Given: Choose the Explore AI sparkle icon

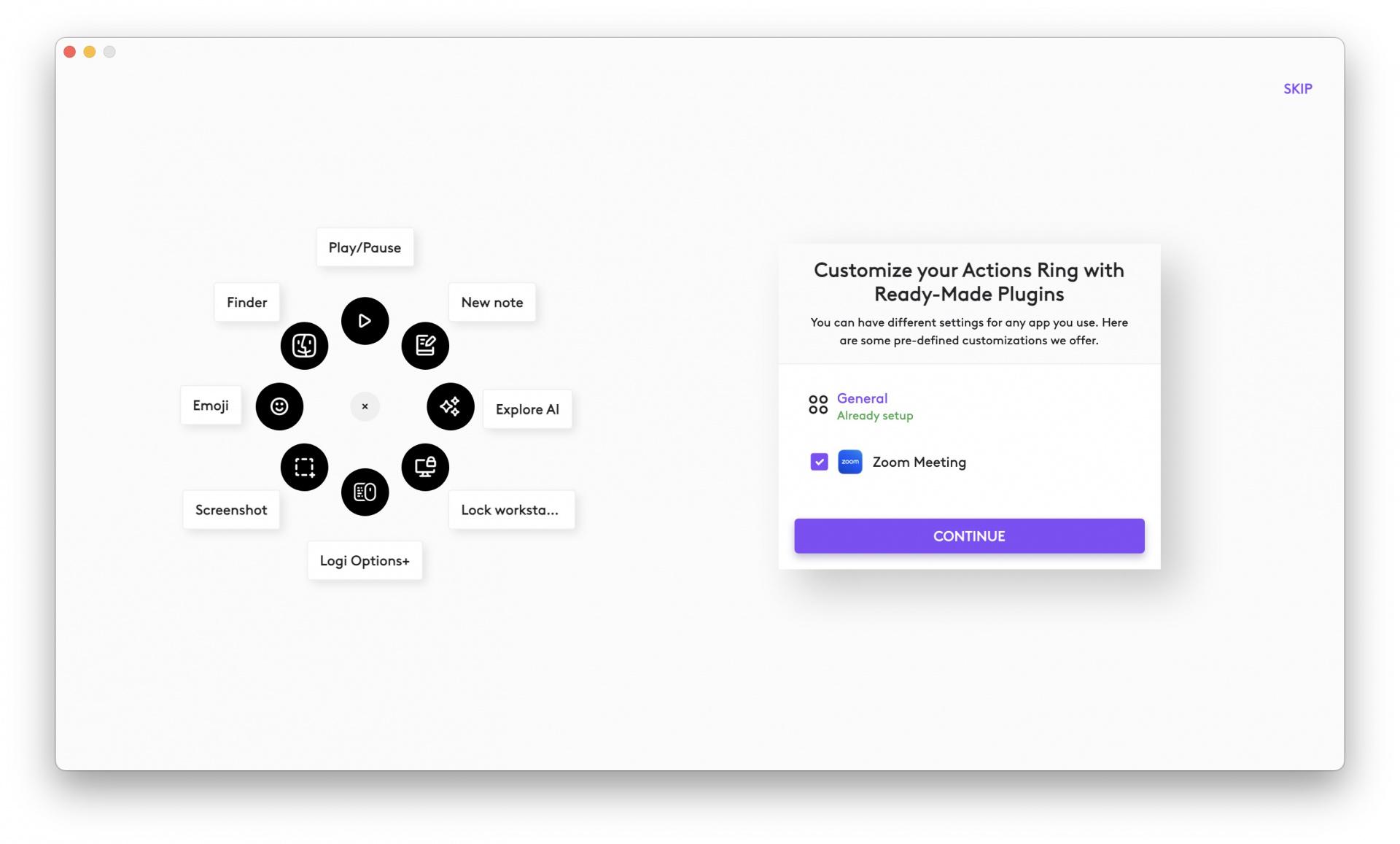Looking at the screenshot, I should [450, 406].
